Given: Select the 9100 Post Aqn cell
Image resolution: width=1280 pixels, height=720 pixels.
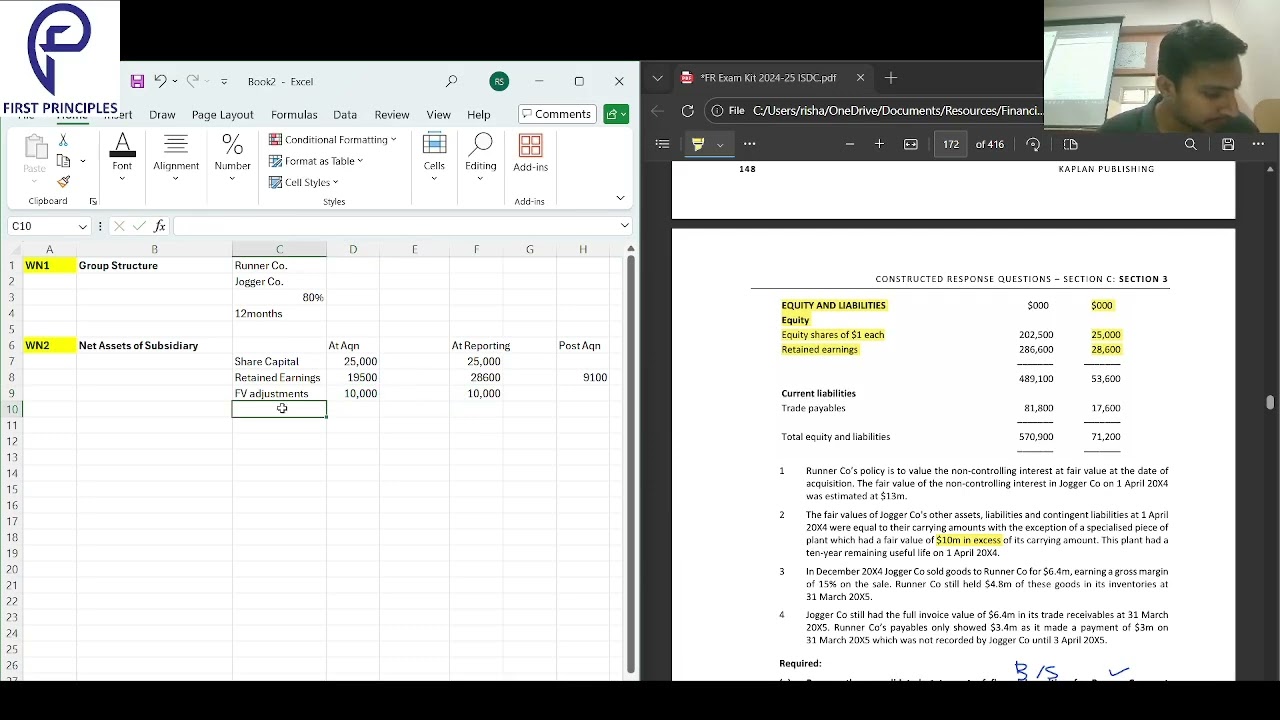Looking at the screenshot, I should tap(583, 377).
